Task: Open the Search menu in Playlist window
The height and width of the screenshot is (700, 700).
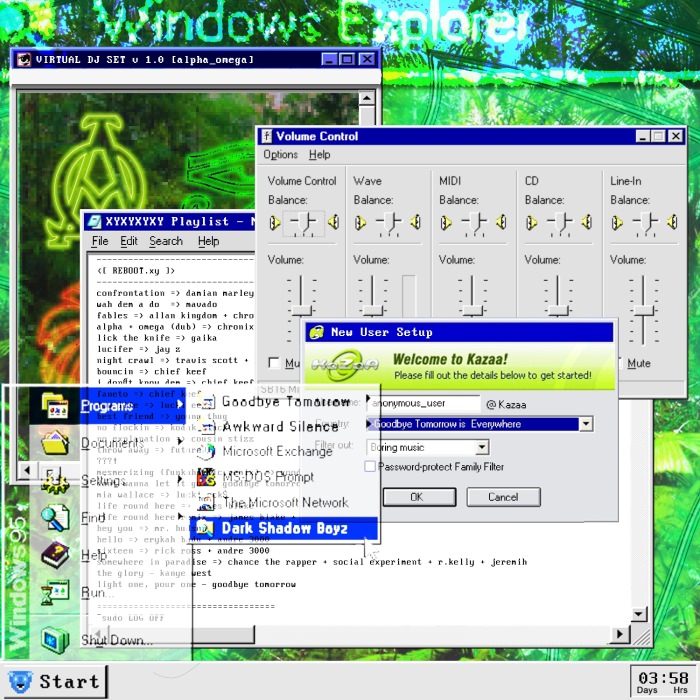Action: [166, 241]
